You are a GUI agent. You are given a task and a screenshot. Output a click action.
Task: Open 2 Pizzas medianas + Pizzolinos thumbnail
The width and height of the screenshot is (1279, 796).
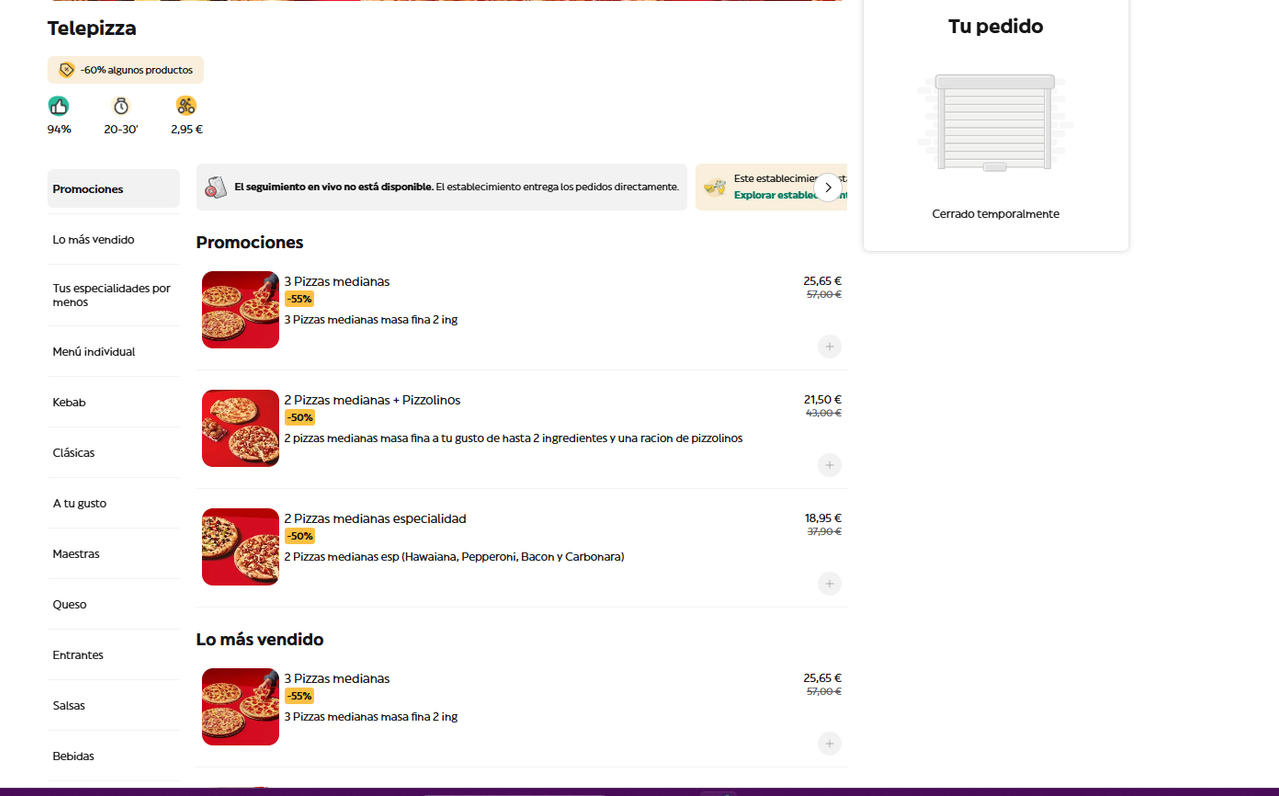[x=240, y=428]
